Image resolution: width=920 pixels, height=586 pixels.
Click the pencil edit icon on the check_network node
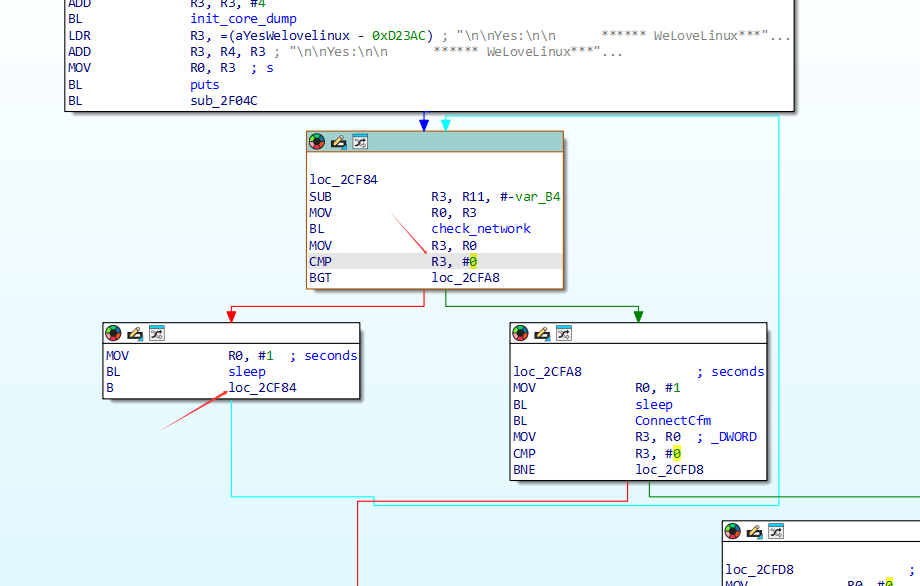(339, 142)
